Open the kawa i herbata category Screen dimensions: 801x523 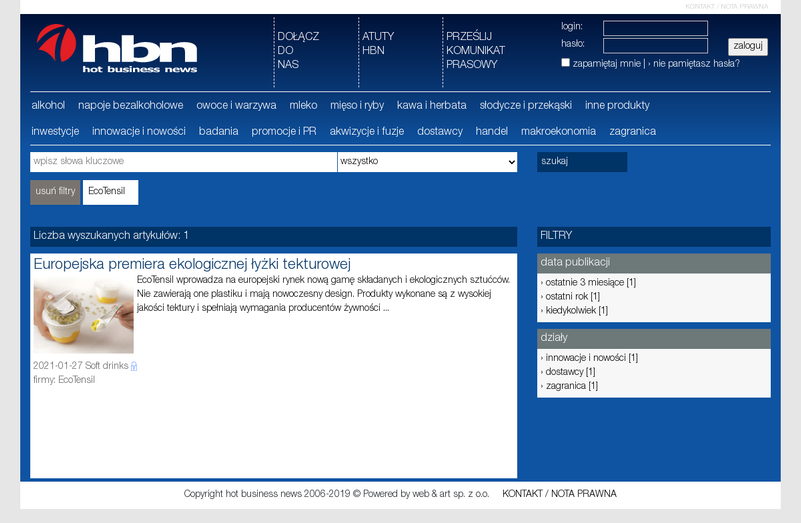[x=431, y=105]
